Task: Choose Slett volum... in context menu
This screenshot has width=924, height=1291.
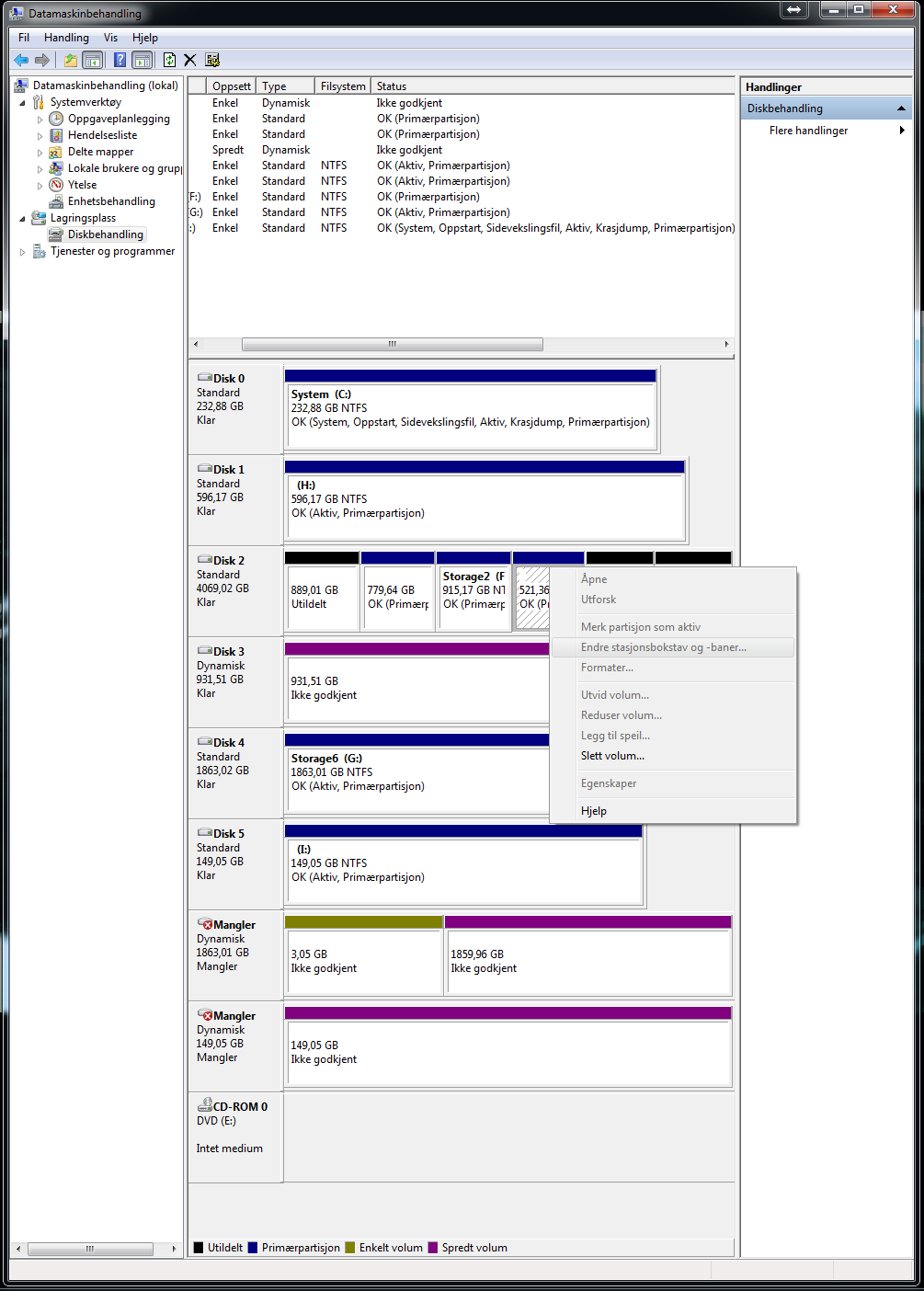Action: pos(672,756)
